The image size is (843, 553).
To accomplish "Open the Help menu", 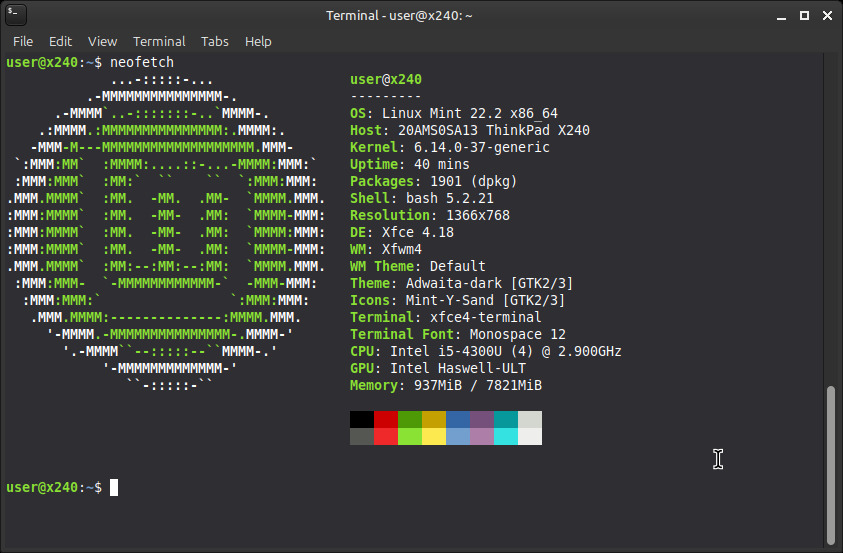I will tap(258, 41).
